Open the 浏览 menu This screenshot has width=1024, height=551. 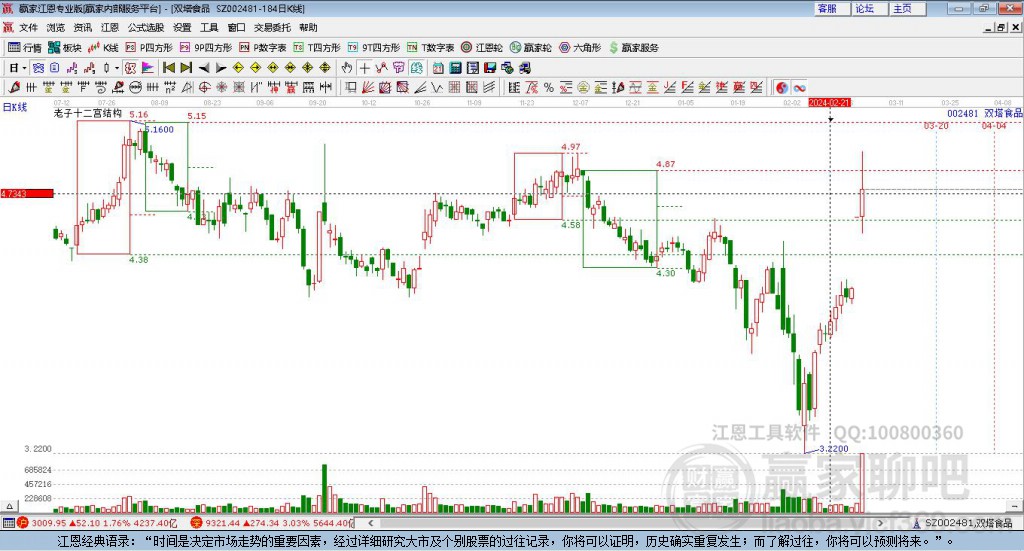point(56,27)
